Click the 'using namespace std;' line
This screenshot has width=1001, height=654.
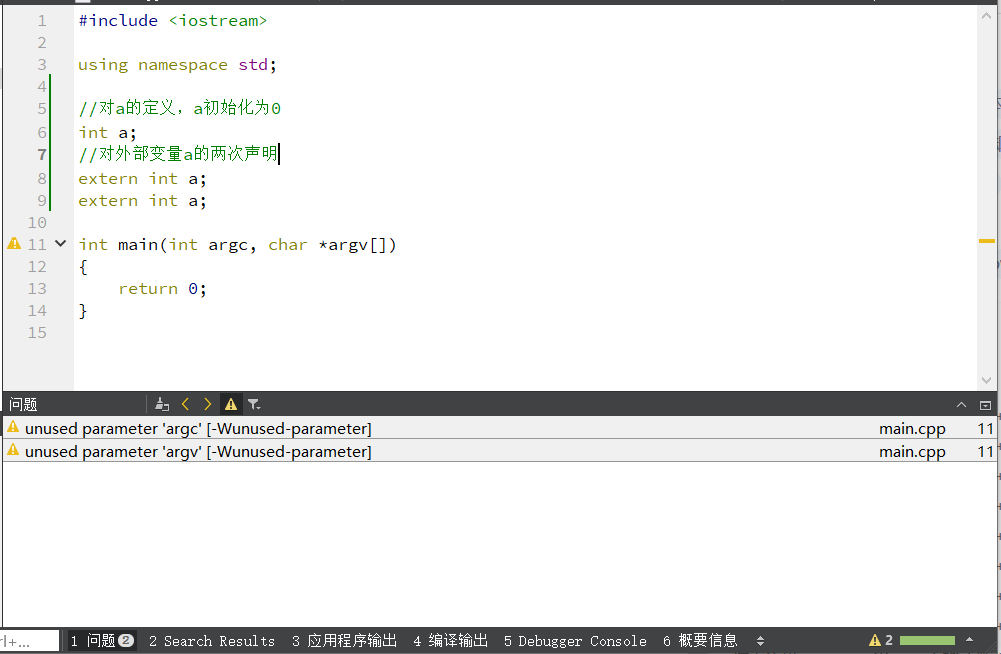pyautogui.click(x=177, y=65)
